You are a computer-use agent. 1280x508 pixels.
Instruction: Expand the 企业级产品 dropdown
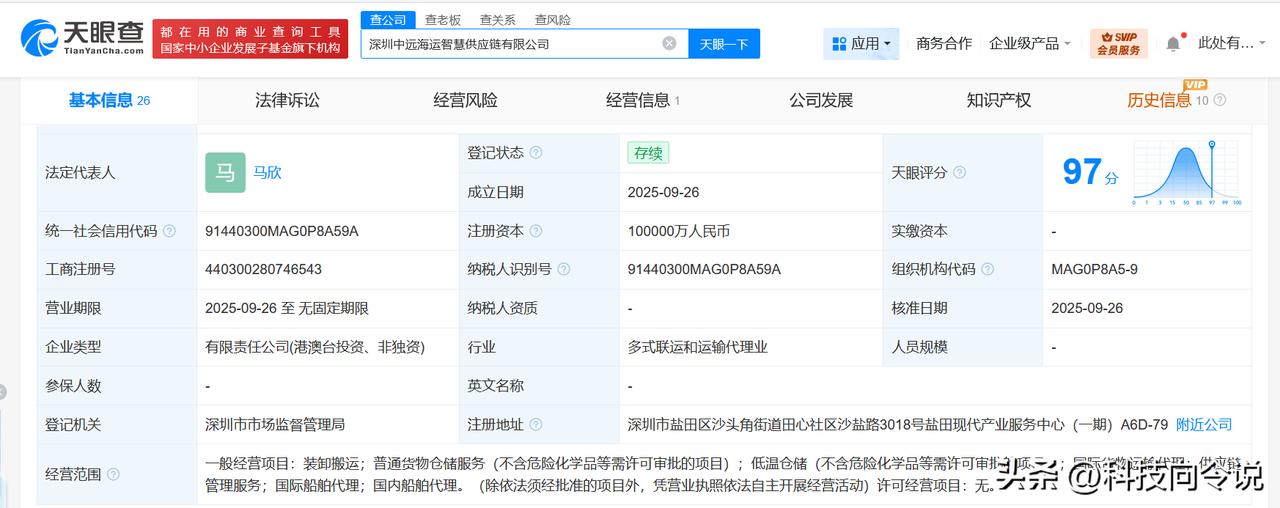1030,43
